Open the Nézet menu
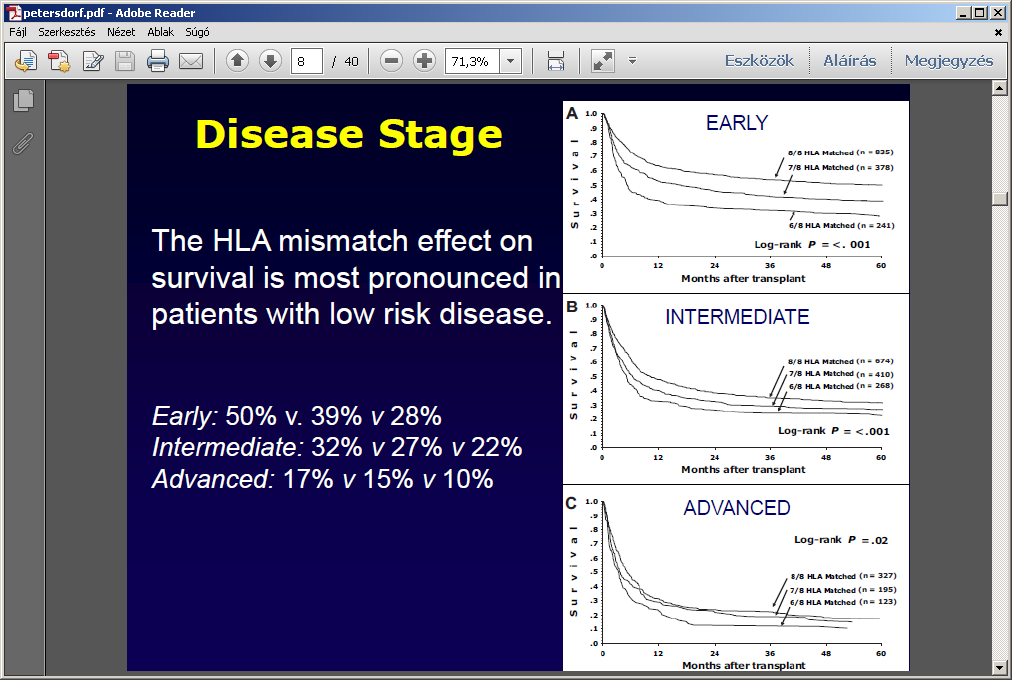The height and width of the screenshot is (680, 1012). (x=121, y=32)
